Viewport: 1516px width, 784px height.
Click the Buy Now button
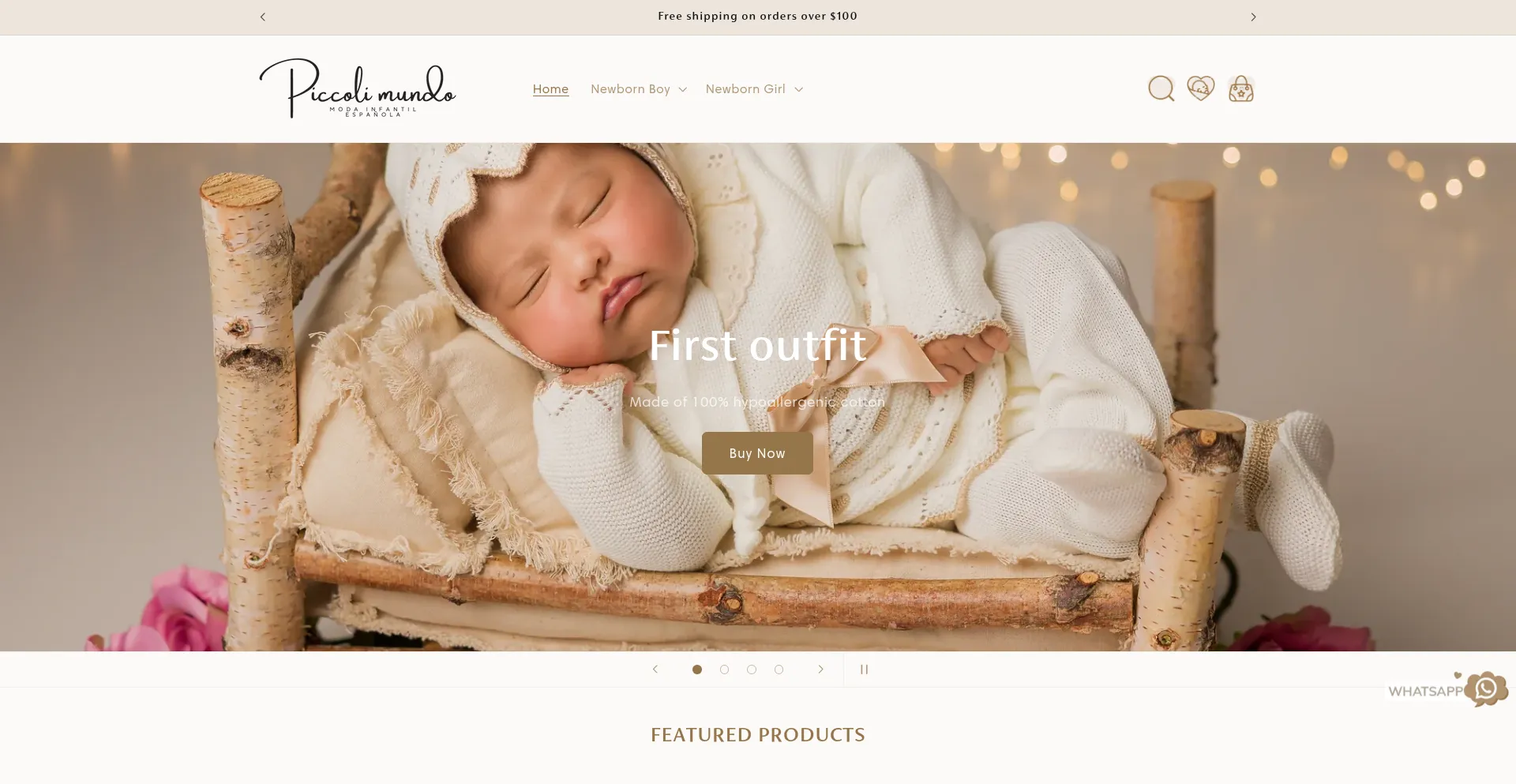(757, 453)
